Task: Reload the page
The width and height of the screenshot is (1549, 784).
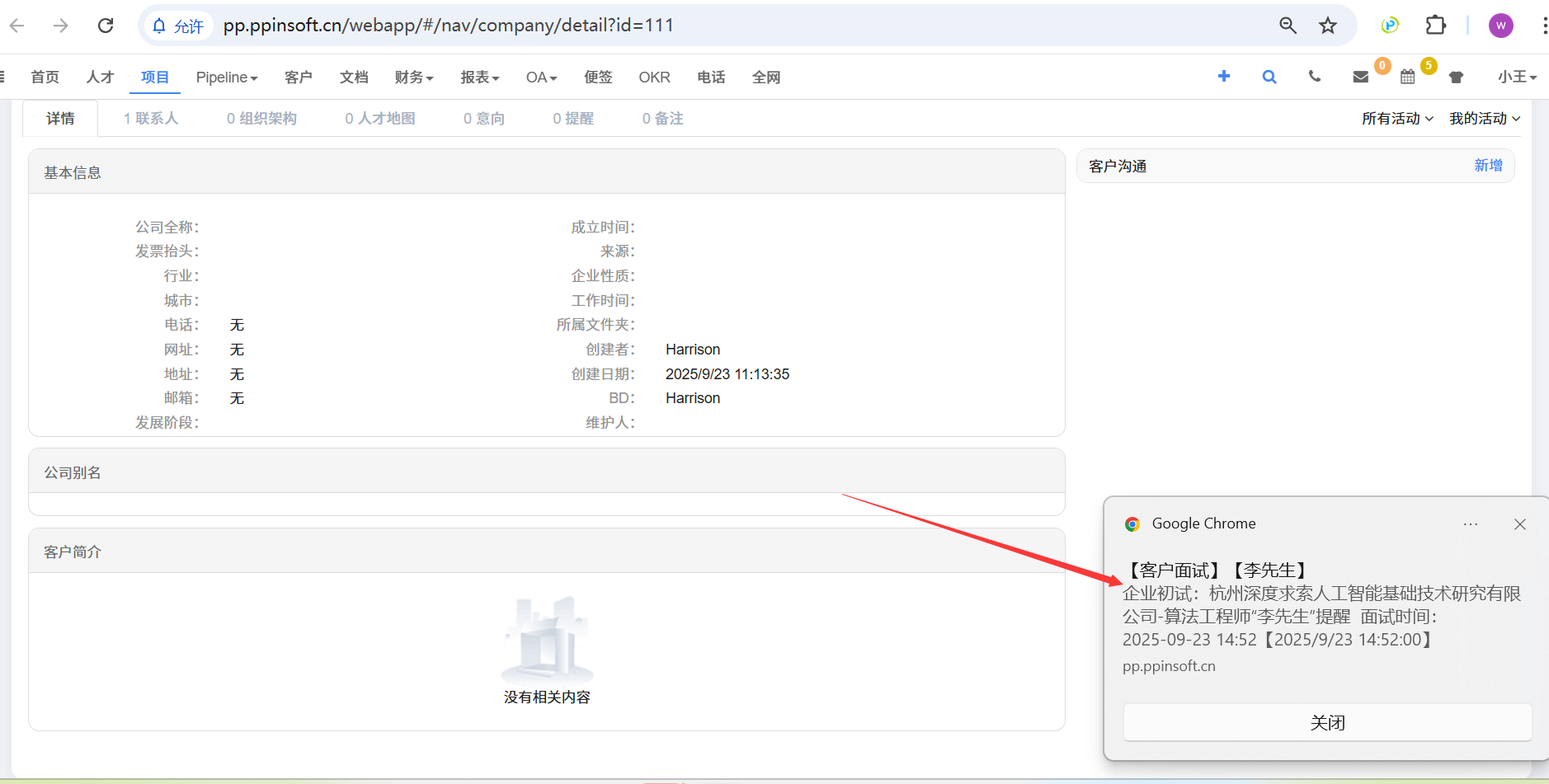Action: pos(106,26)
